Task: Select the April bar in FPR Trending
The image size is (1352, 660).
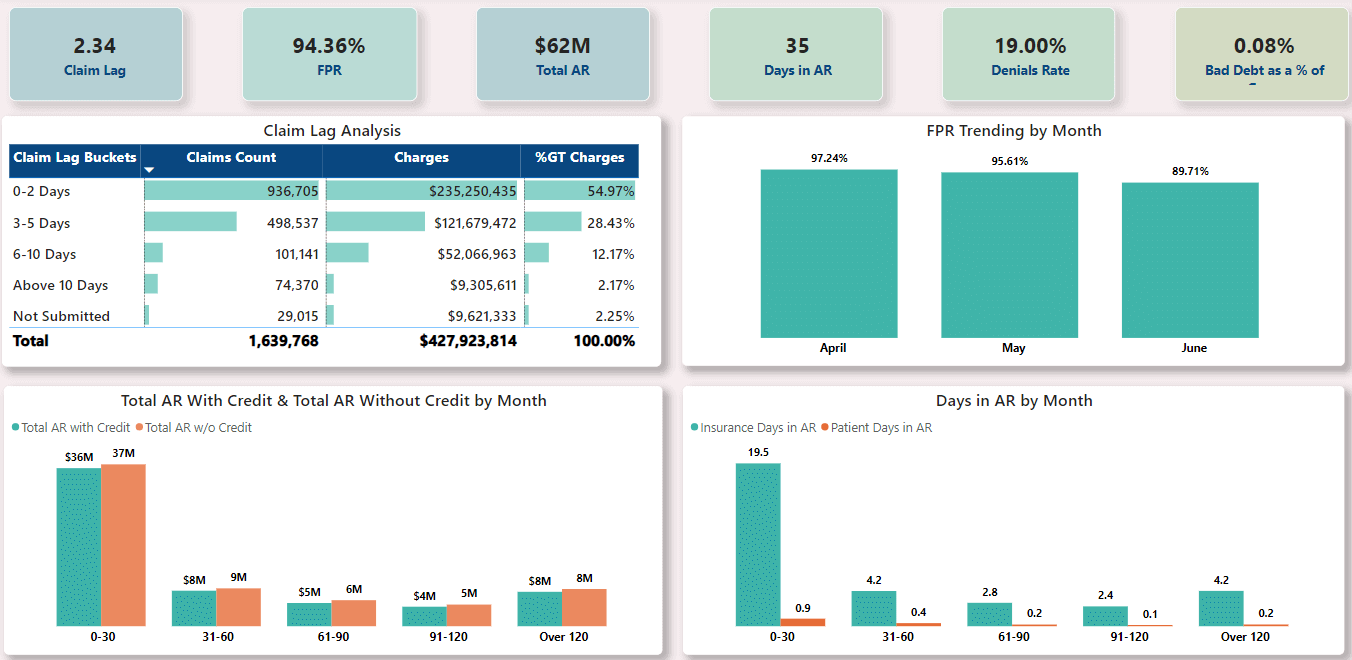Action: [828, 254]
